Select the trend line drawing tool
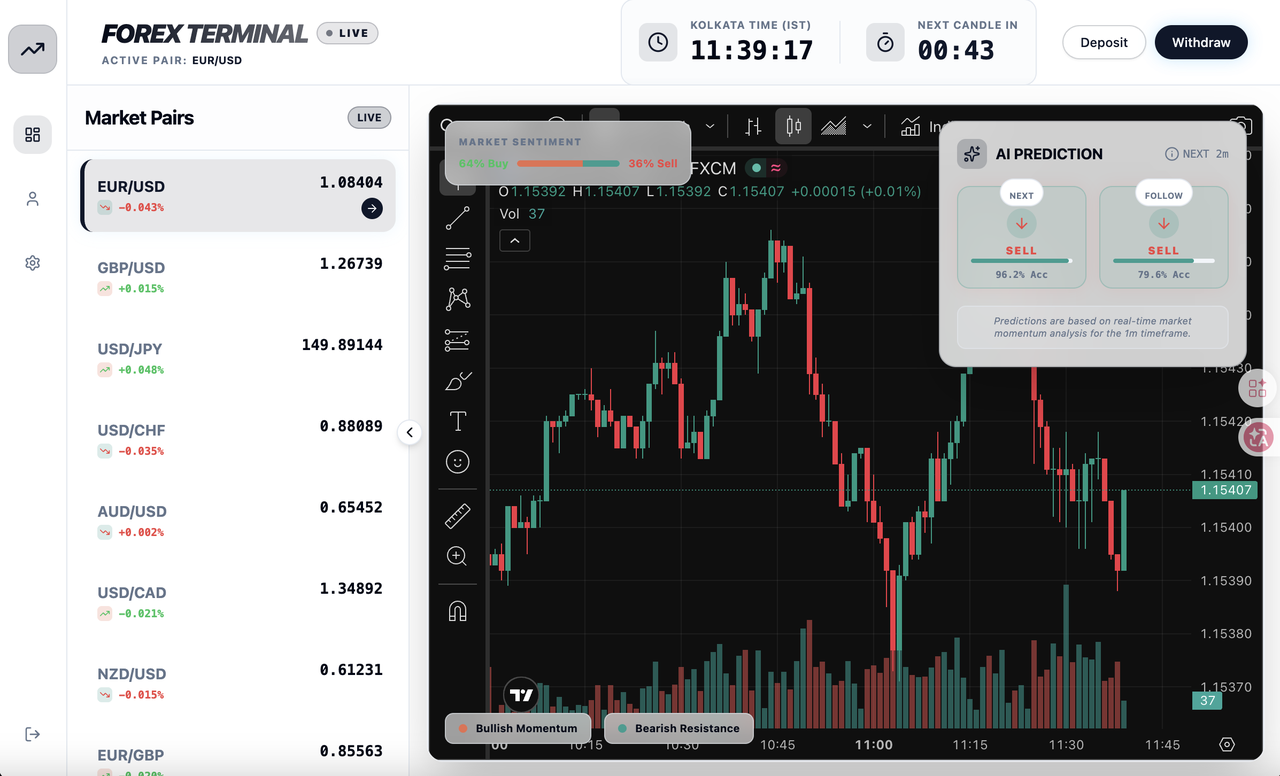 click(458, 218)
